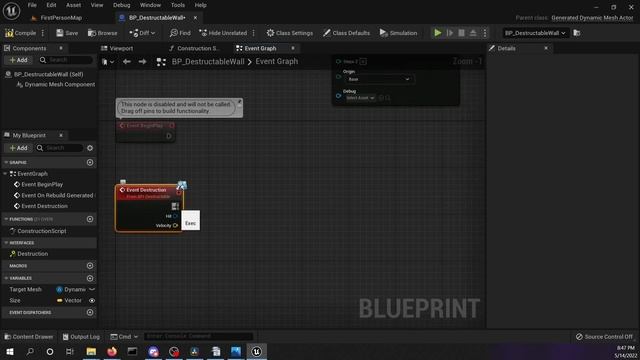Toggle Hide Unrelated nodes
Viewport: 640px width, 360px height.
223,33
